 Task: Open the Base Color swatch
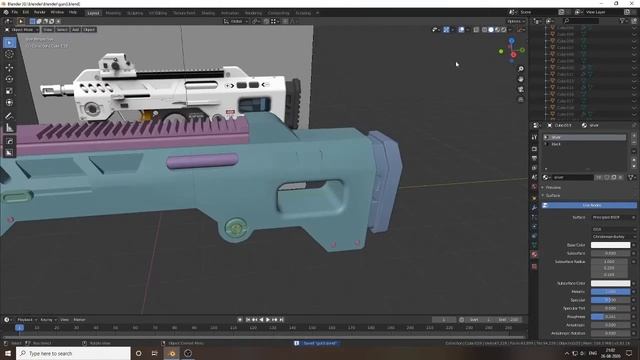coord(610,245)
